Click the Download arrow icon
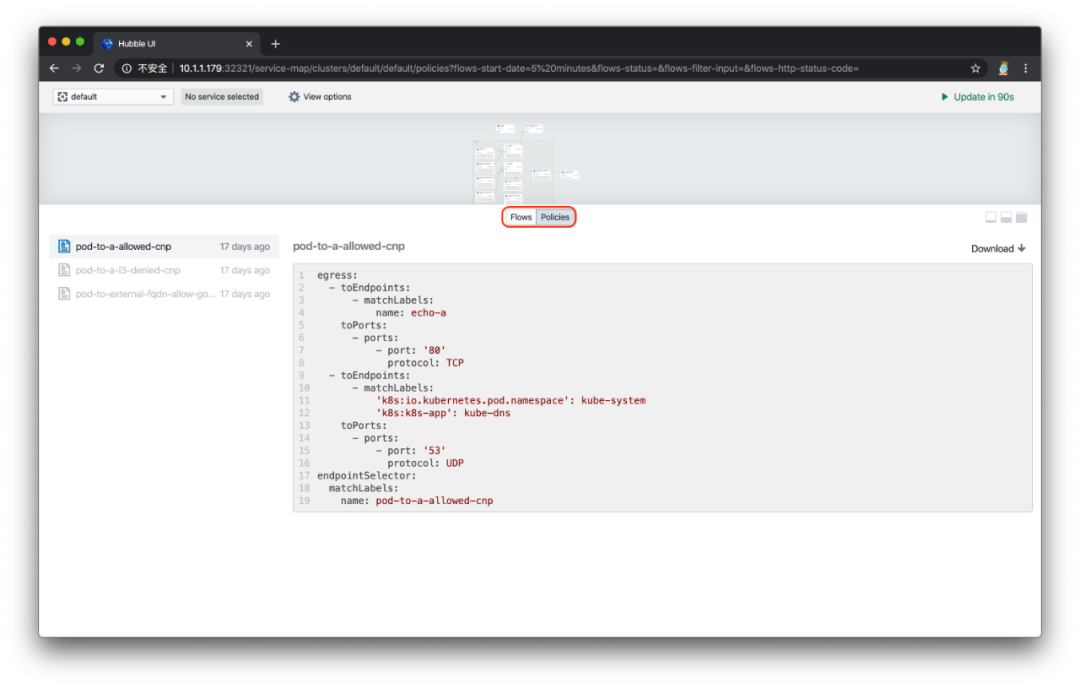 click(1021, 248)
